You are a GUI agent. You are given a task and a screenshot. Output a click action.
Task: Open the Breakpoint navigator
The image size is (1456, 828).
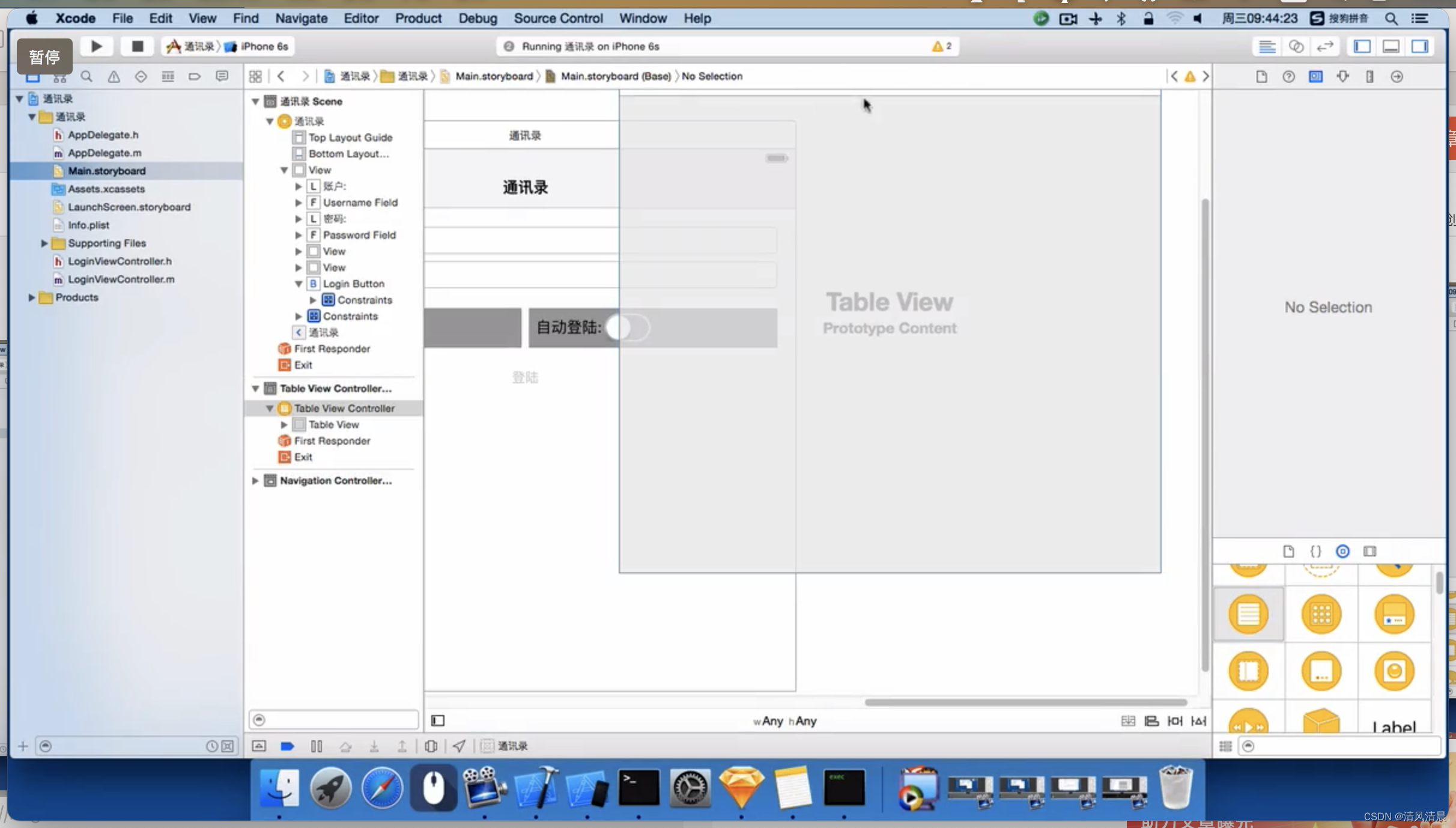click(195, 76)
